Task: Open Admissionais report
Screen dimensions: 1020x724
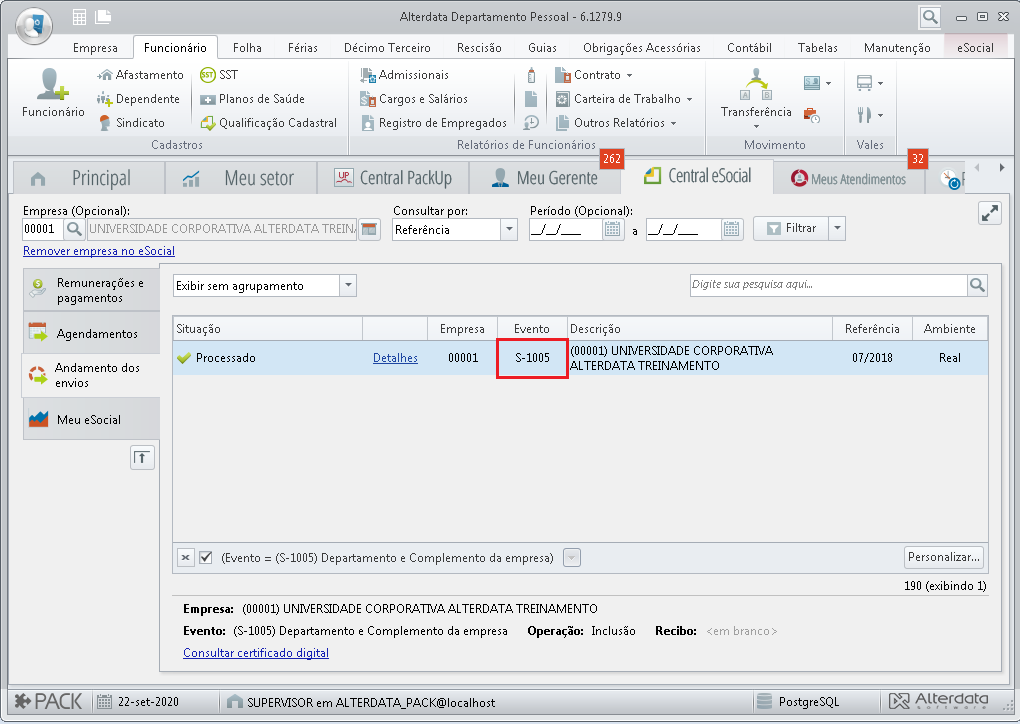Action: point(405,75)
